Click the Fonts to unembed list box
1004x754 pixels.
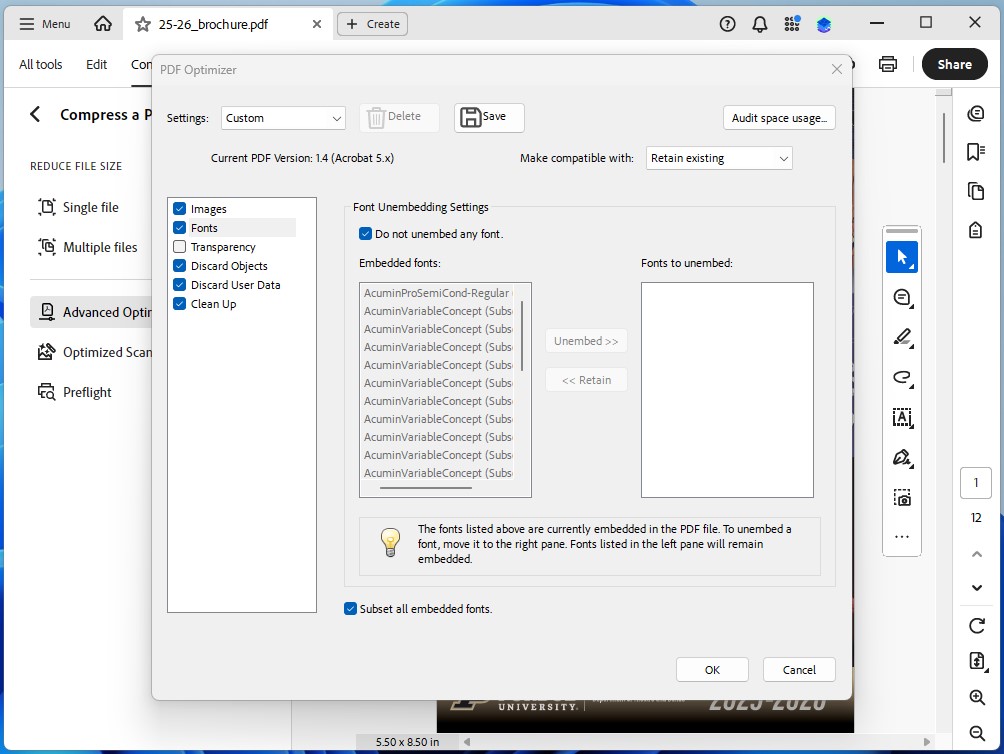727,390
